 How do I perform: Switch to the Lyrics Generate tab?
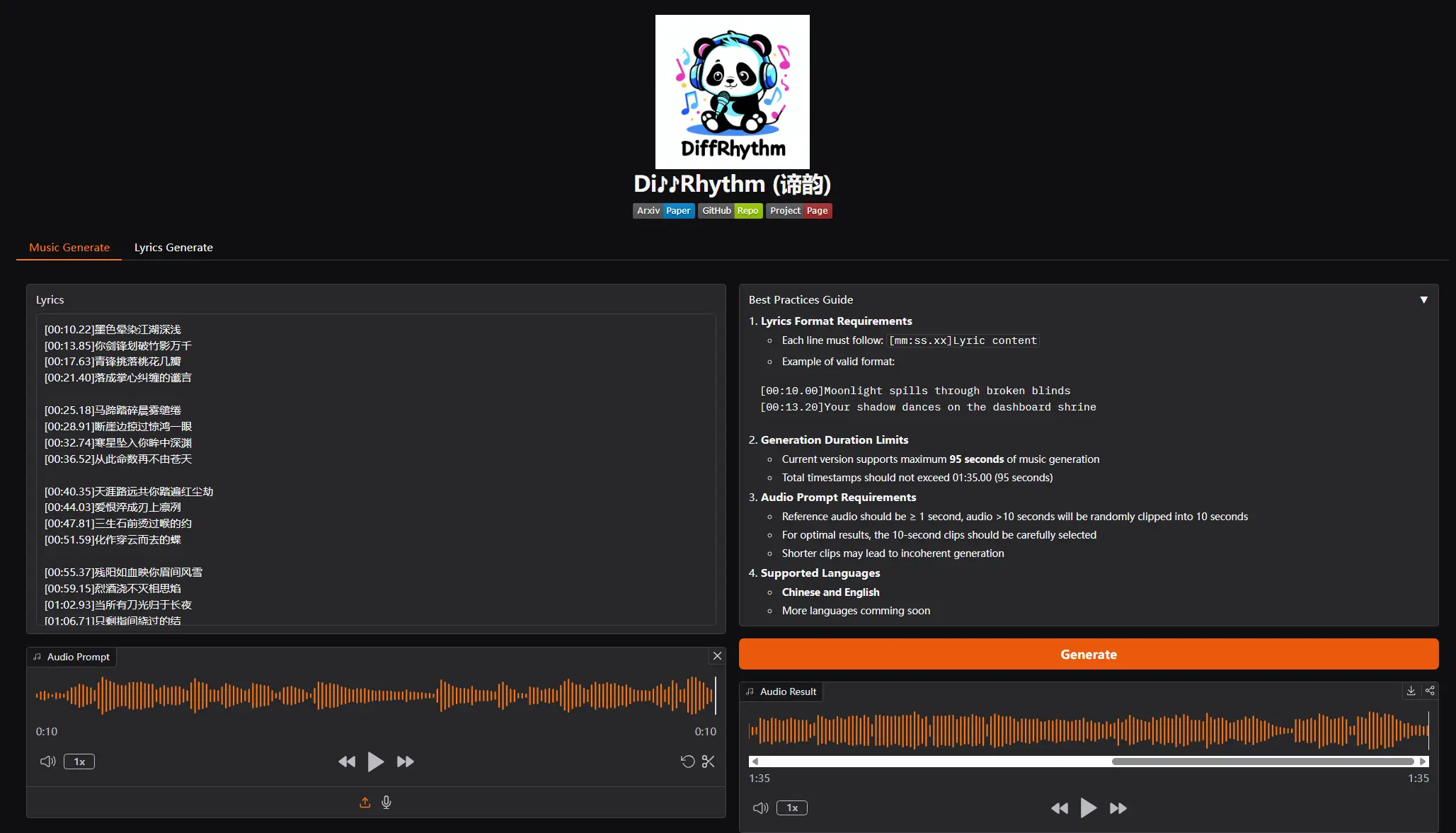pos(173,248)
